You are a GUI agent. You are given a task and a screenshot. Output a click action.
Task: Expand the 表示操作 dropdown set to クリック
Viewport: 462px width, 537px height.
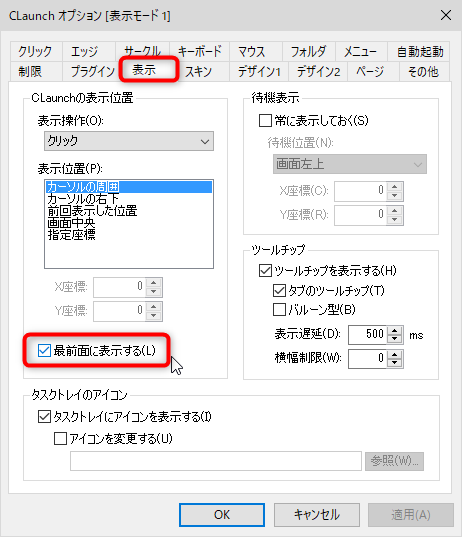(x=129, y=141)
